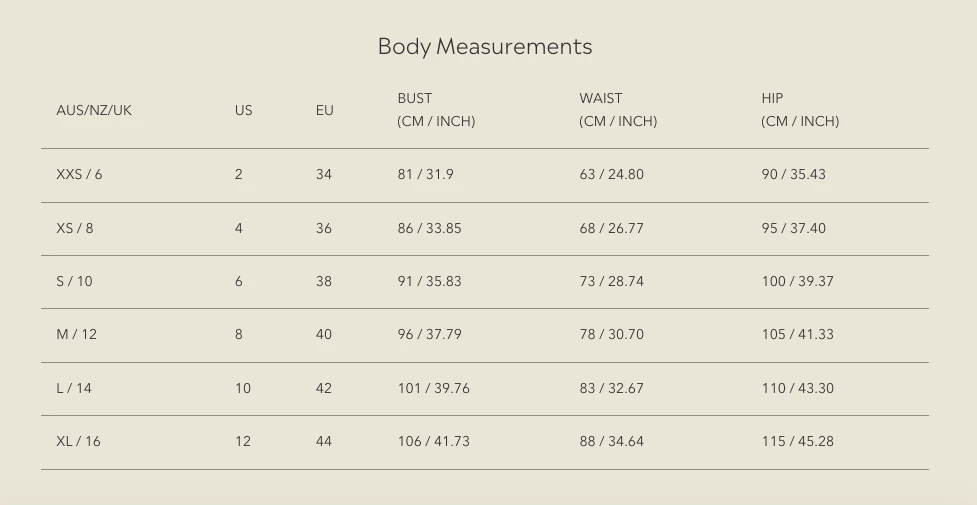Select the S / 10 size cell
The width and height of the screenshot is (977, 505).
(x=74, y=281)
